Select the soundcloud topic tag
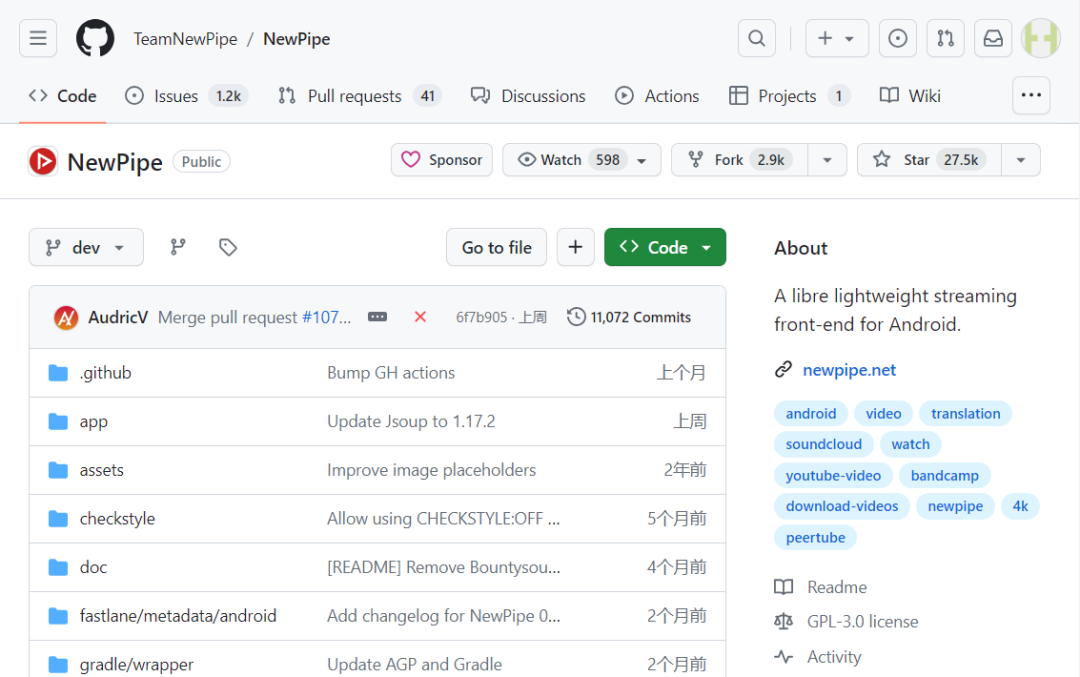This screenshot has height=677, width=1080. pos(824,444)
